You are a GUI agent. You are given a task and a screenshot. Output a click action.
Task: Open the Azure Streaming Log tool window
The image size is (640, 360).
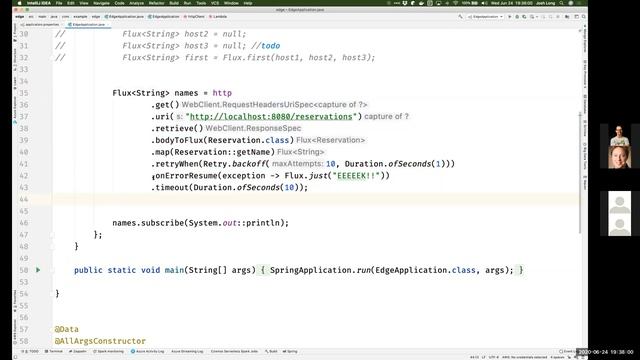[187, 351]
